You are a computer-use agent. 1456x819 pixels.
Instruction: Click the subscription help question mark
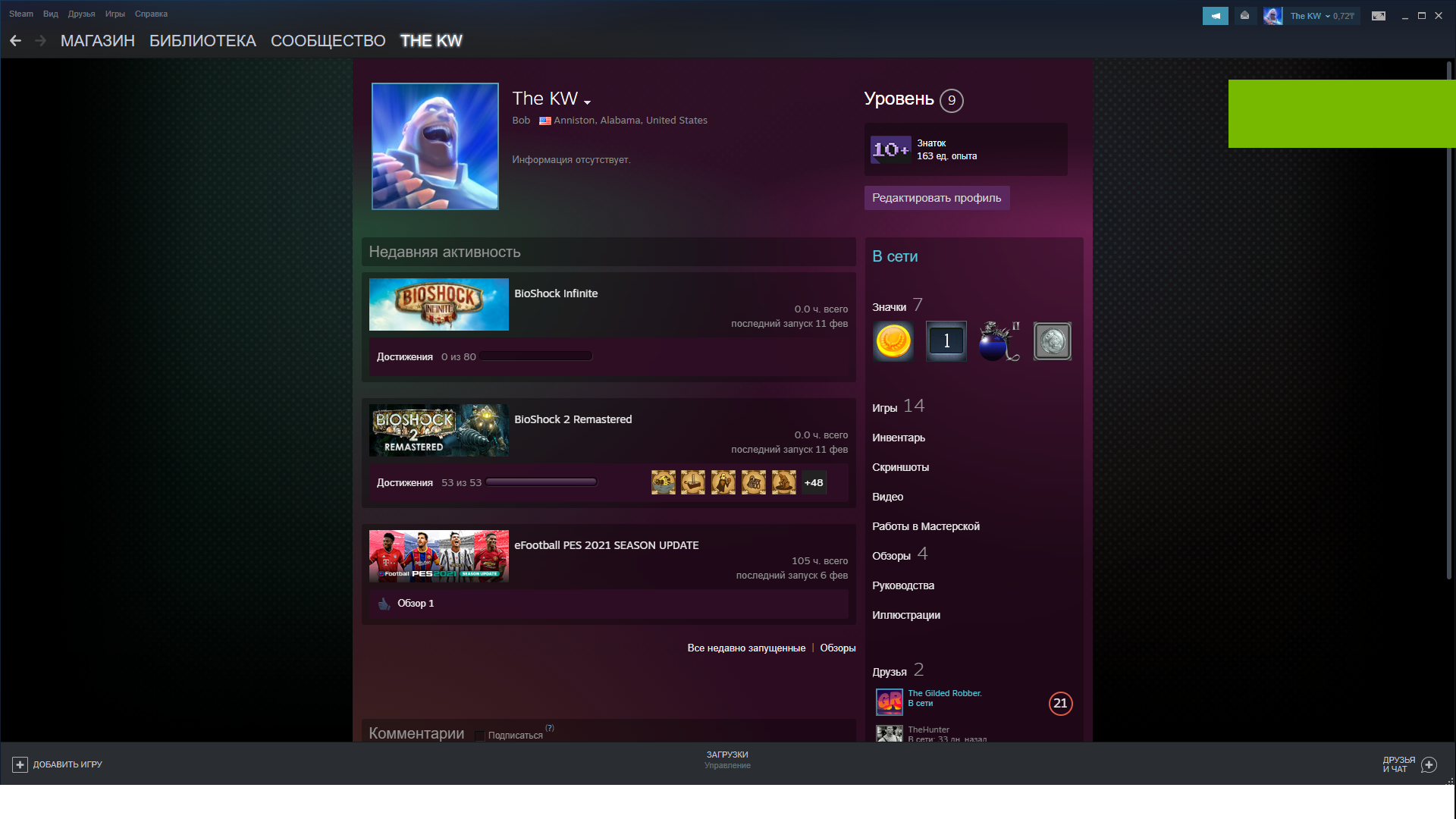coord(550,728)
